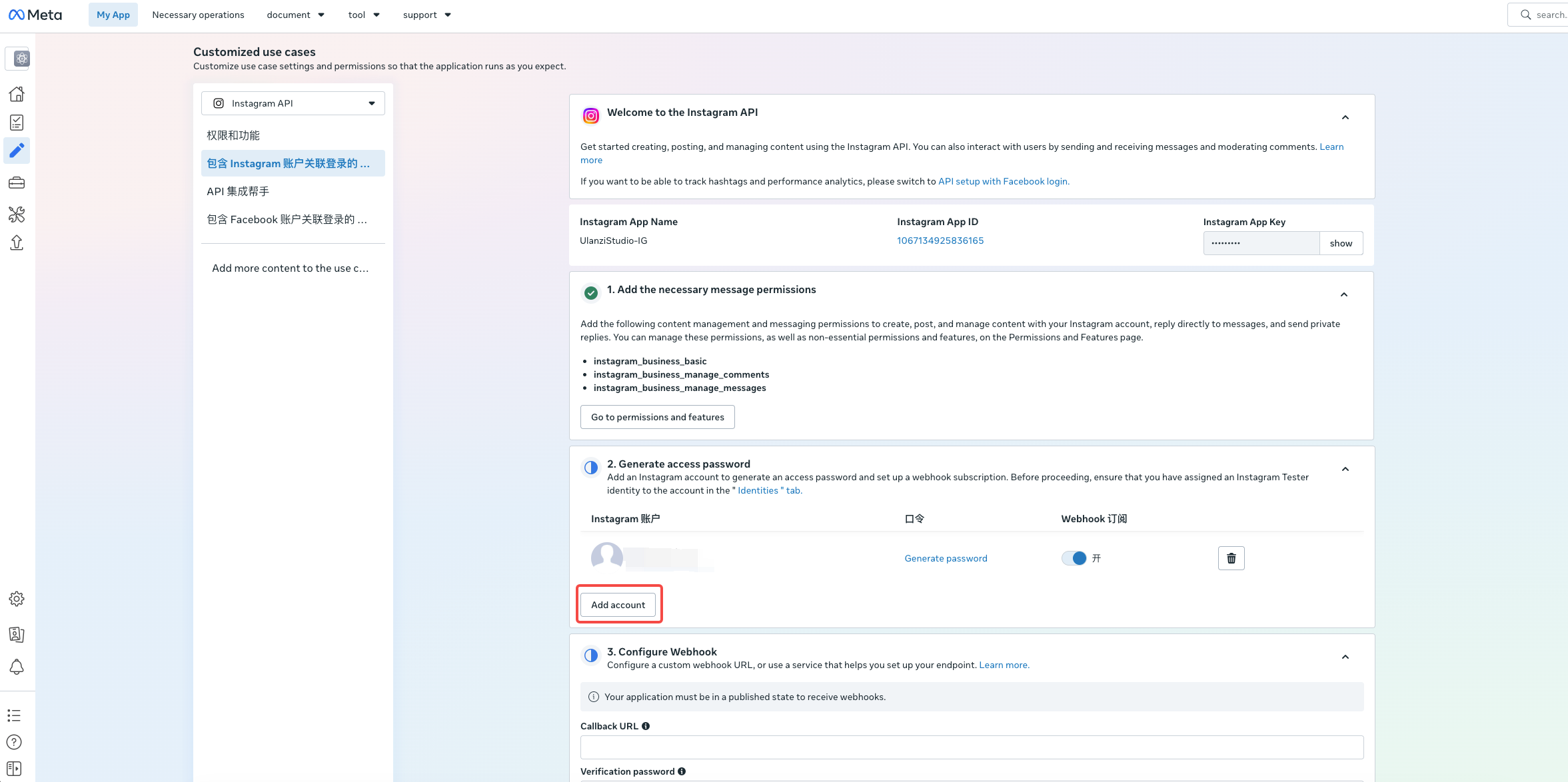Click the search box at top right
This screenshot has width=1568, height=782.
(x=1538, y=15)
